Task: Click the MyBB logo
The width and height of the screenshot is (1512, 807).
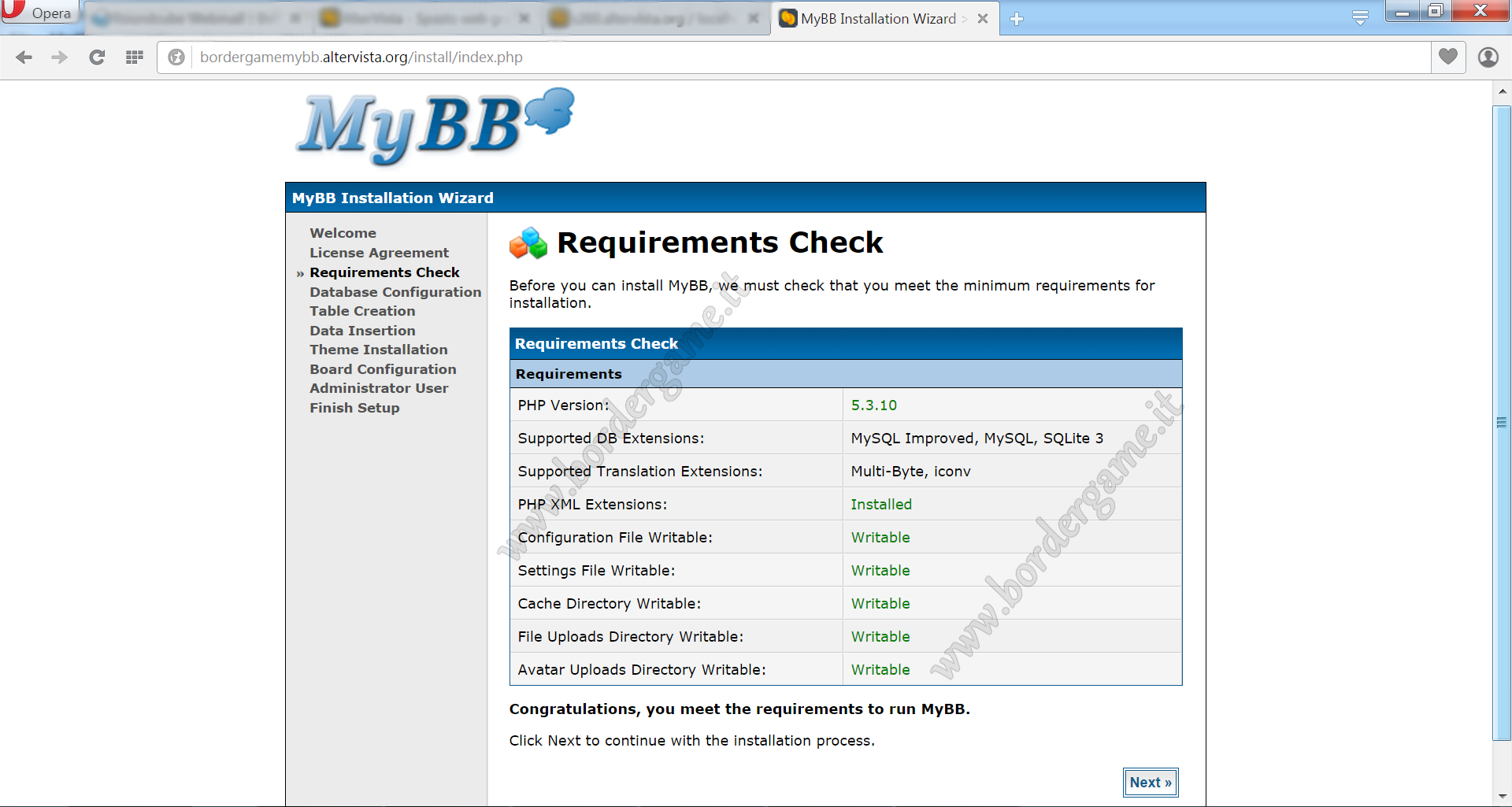Action: (435, 126)
